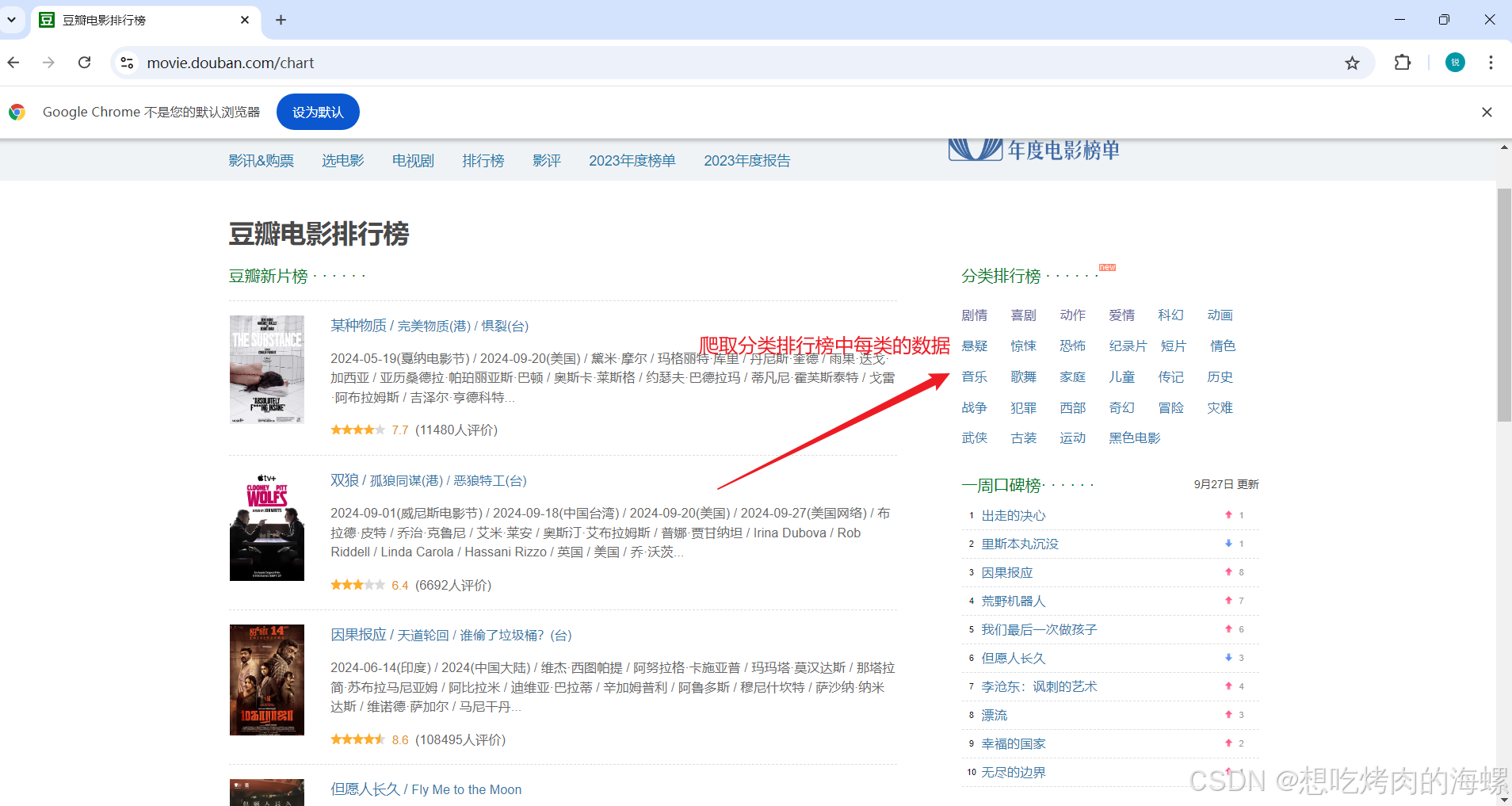Select the 灾难 category
The height and width of the screenshot is (806, 1512).
[1220, 408]
